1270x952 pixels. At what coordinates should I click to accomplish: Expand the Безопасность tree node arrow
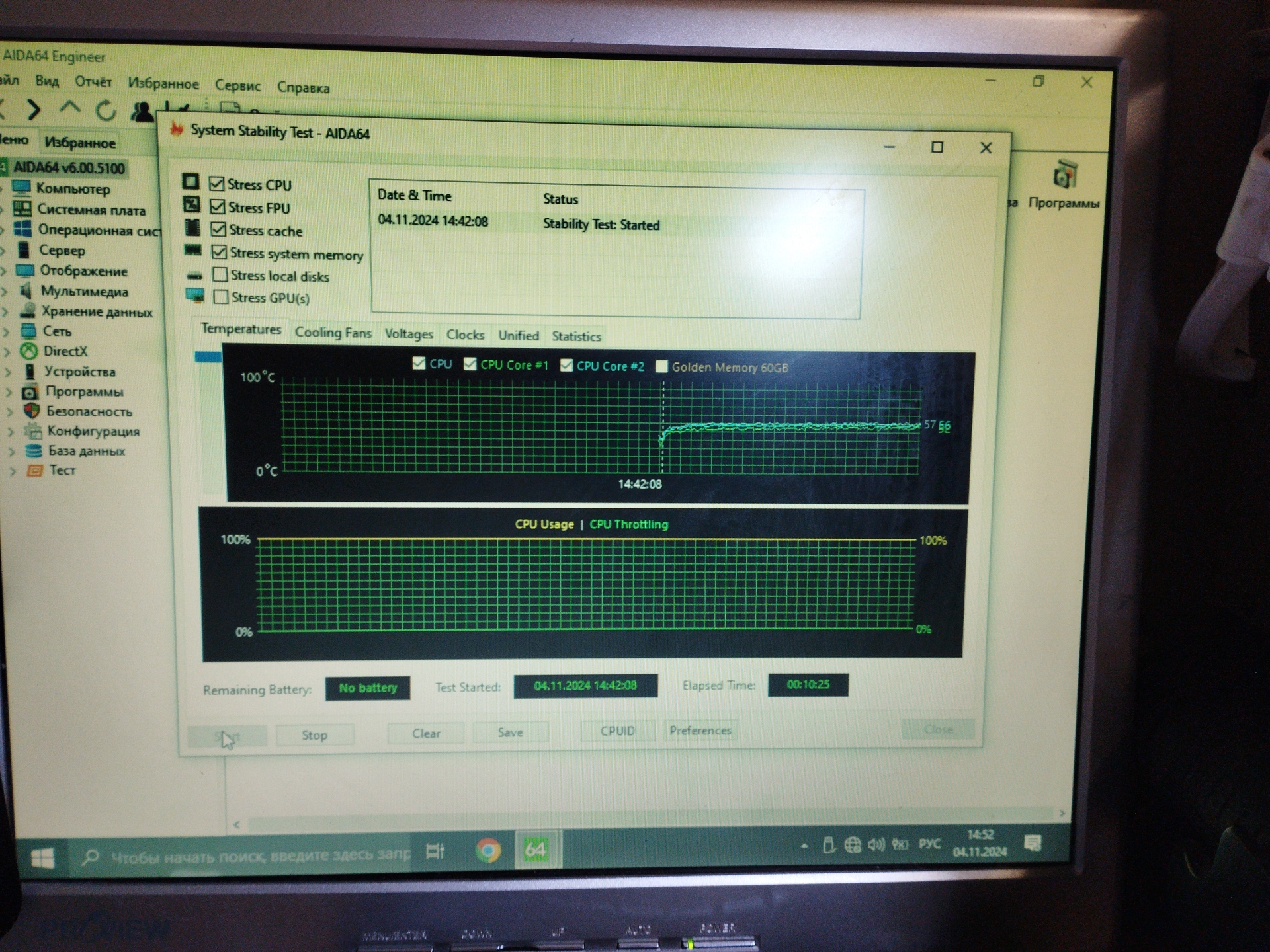(x=9, y=411)
